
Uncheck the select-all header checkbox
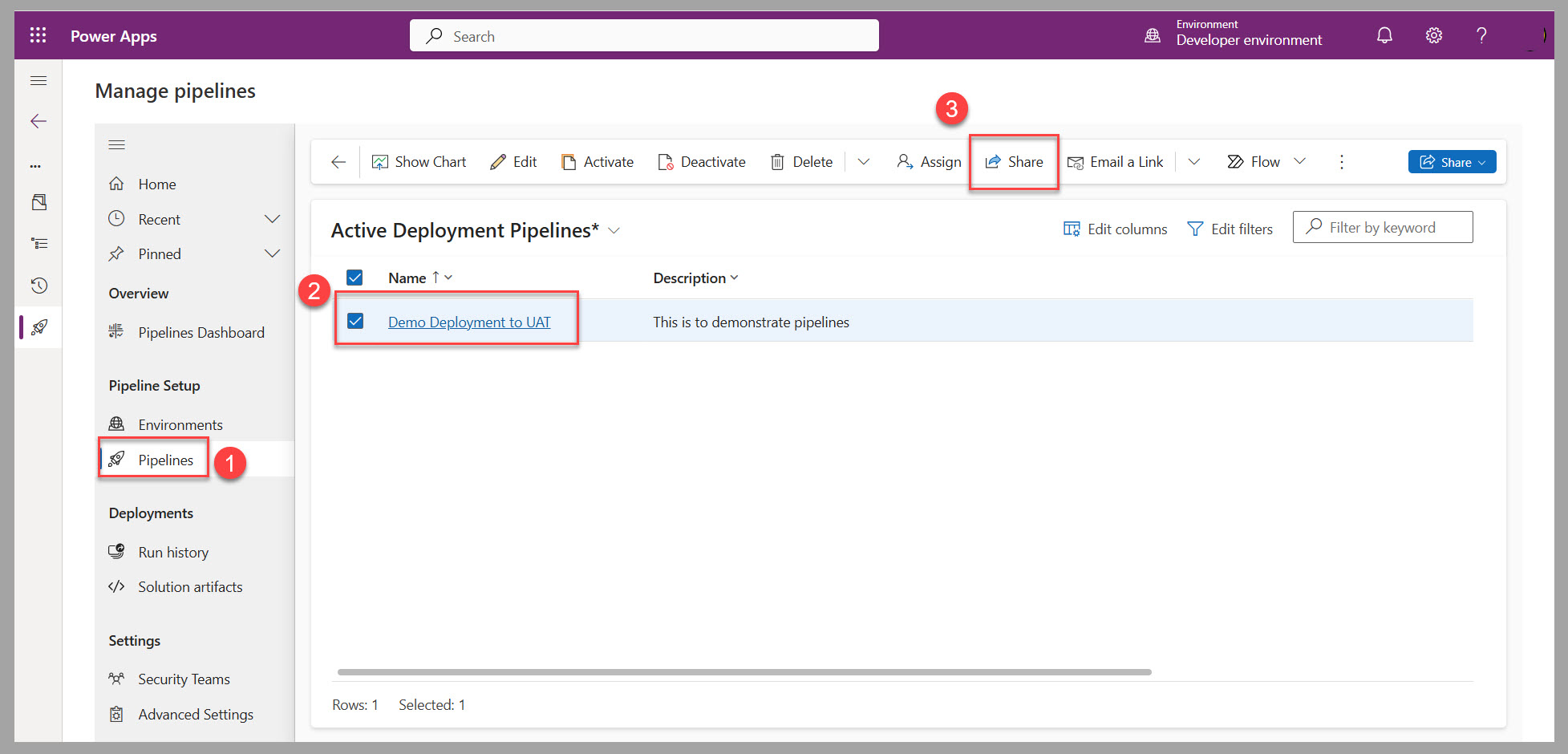point(355,277)
